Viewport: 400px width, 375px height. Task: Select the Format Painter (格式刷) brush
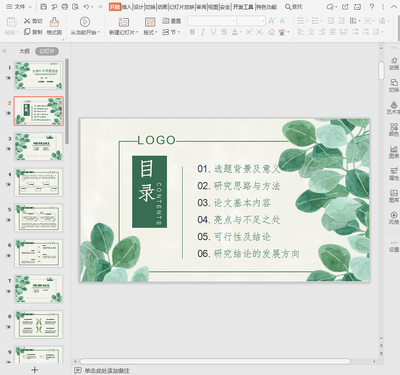tap(54, 26)
